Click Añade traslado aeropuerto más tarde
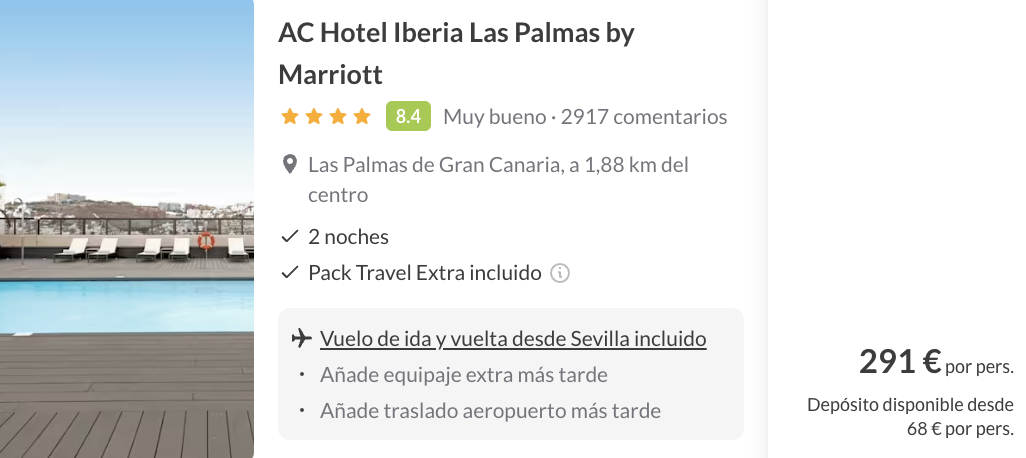 [490, 411]
